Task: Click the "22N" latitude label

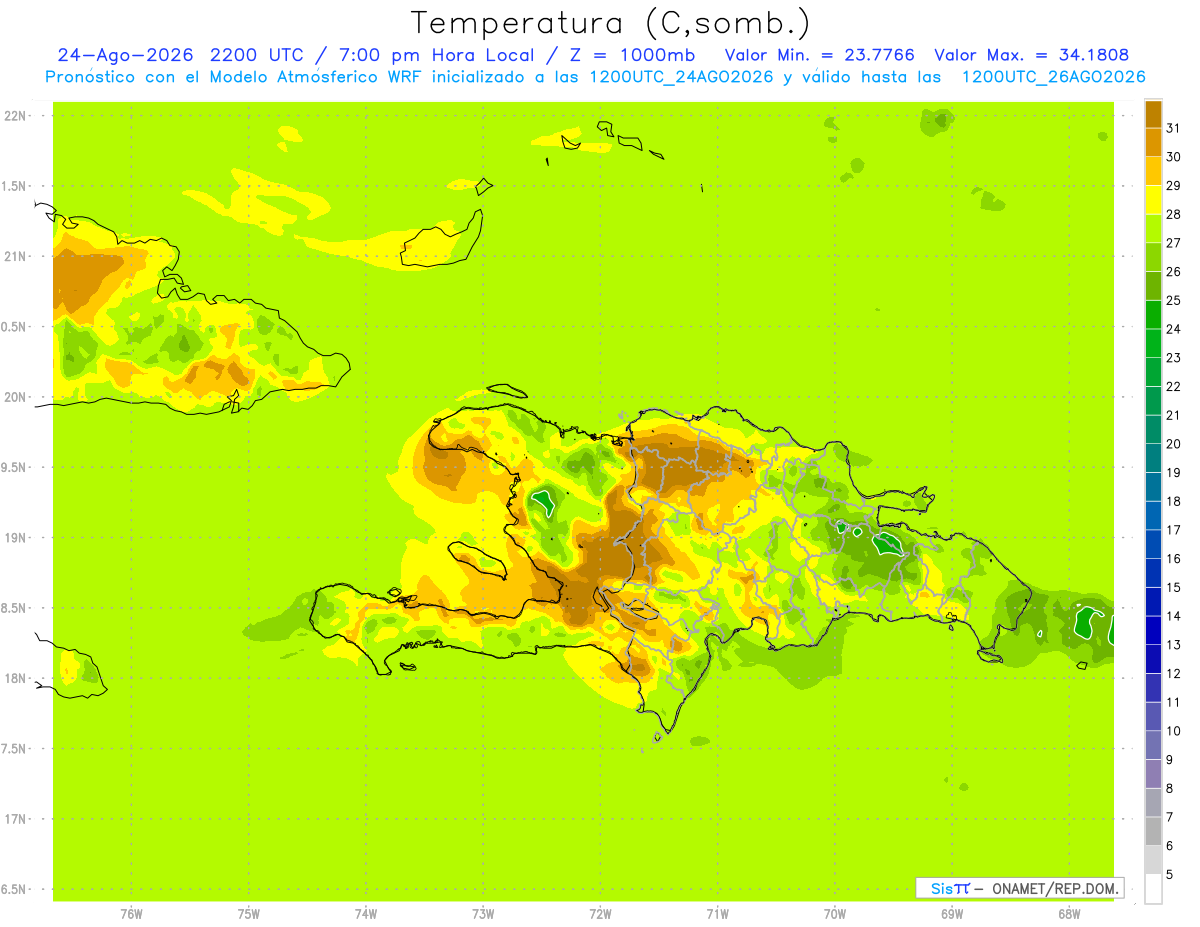Action: 16,116
